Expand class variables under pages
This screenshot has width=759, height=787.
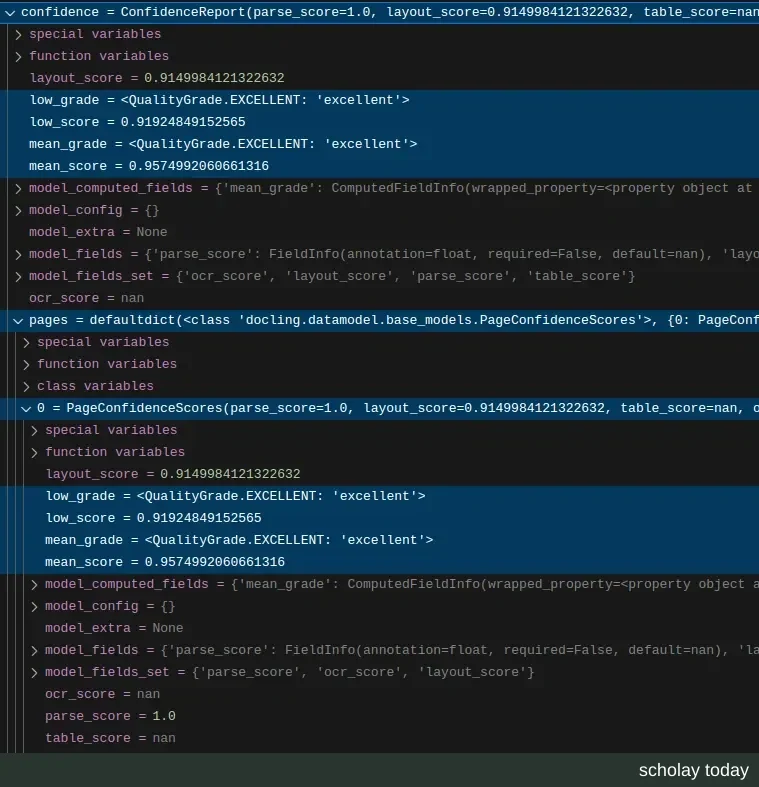click(x=26, y=386)
